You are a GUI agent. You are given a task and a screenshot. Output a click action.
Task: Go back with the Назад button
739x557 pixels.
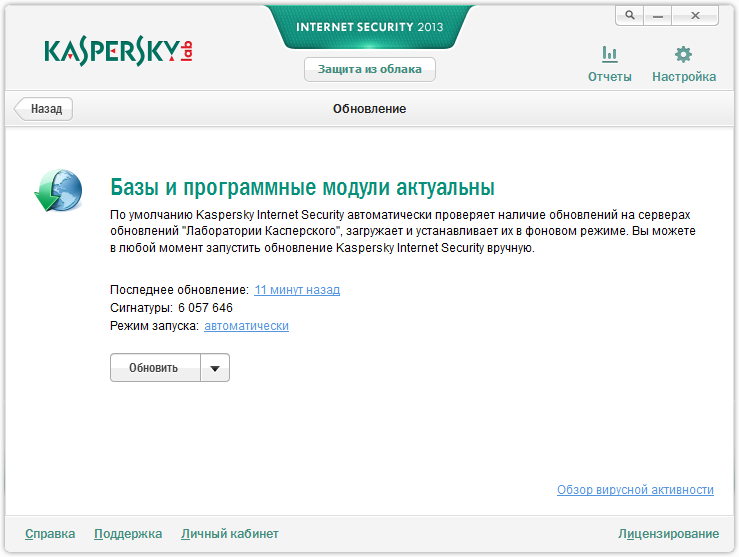(44, 109)
